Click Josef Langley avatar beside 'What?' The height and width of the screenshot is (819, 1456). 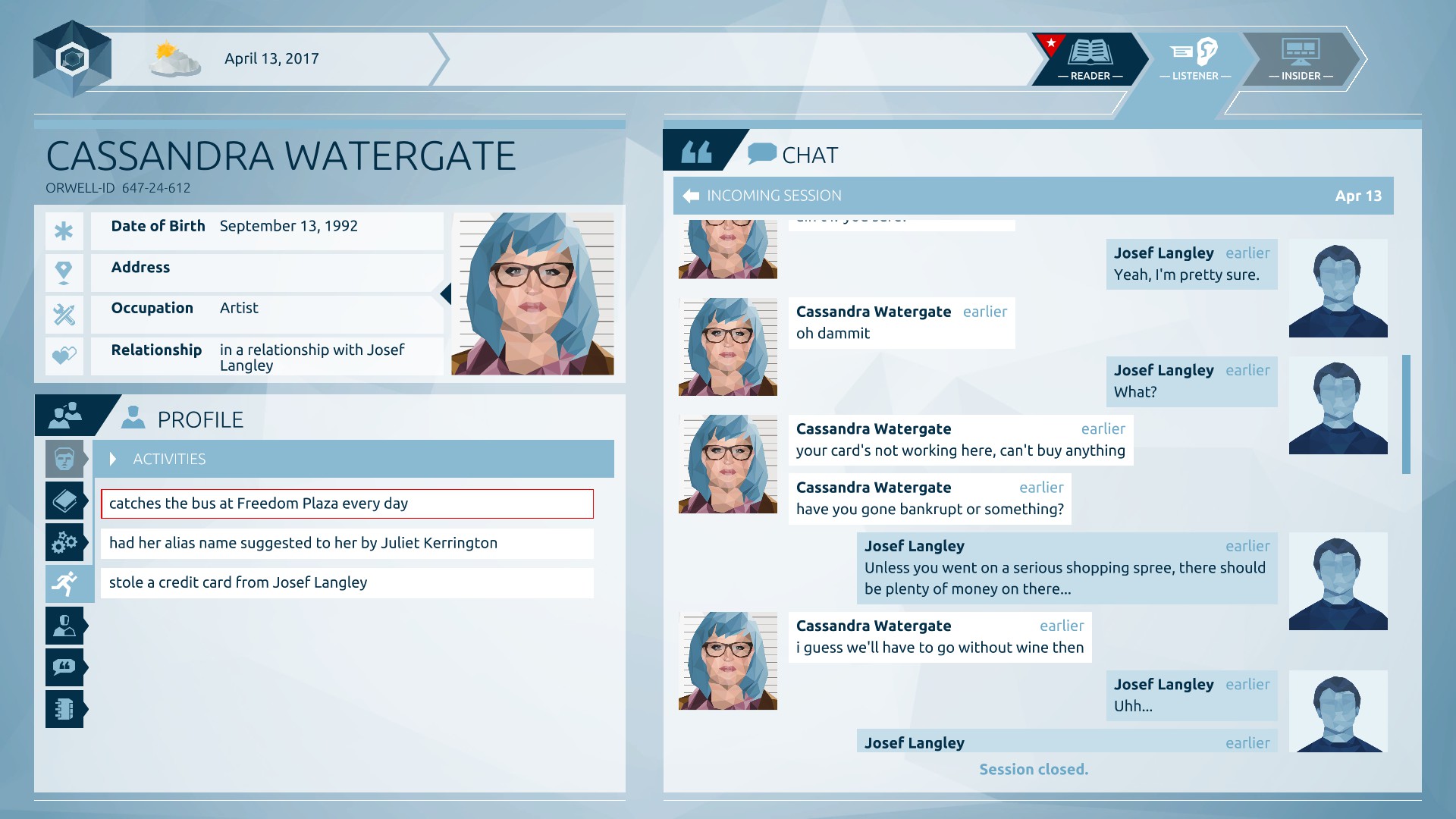tap(1338, 406)
